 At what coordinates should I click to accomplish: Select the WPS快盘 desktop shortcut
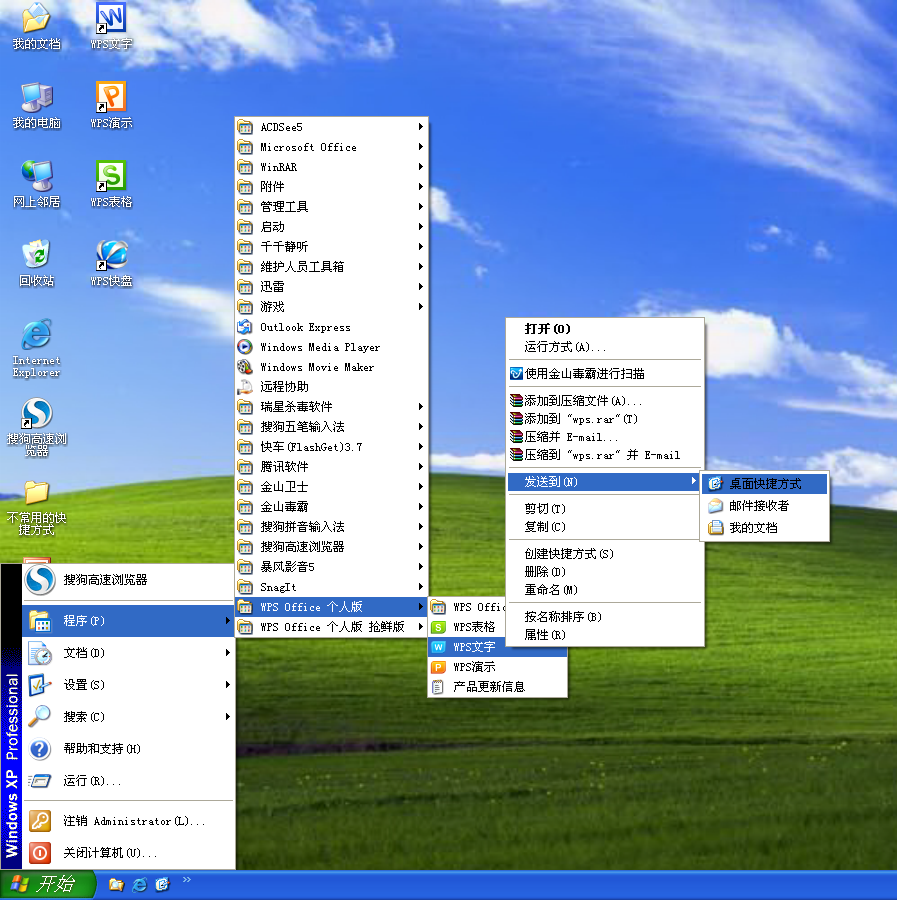pos(111,264)
